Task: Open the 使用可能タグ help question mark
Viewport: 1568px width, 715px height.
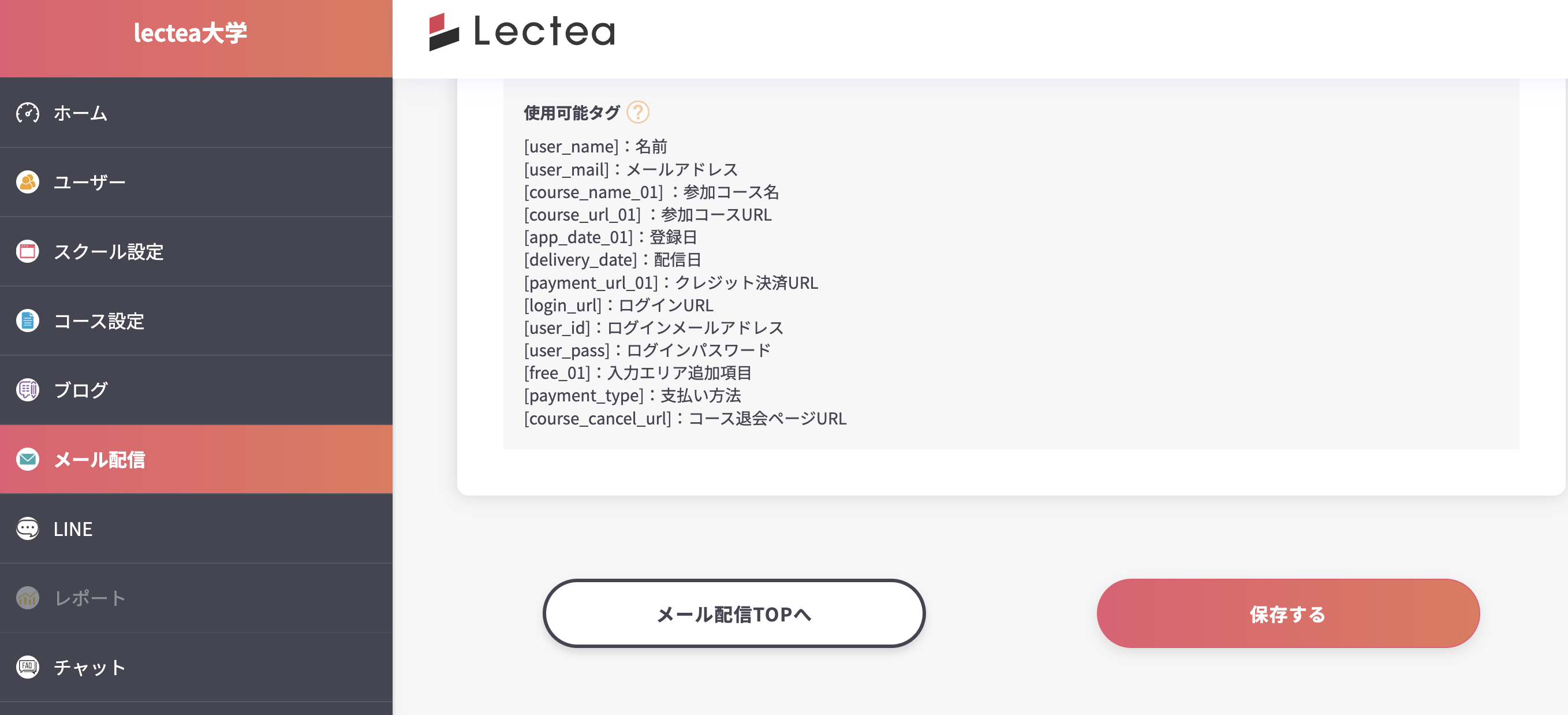Action: coord(639,112)
